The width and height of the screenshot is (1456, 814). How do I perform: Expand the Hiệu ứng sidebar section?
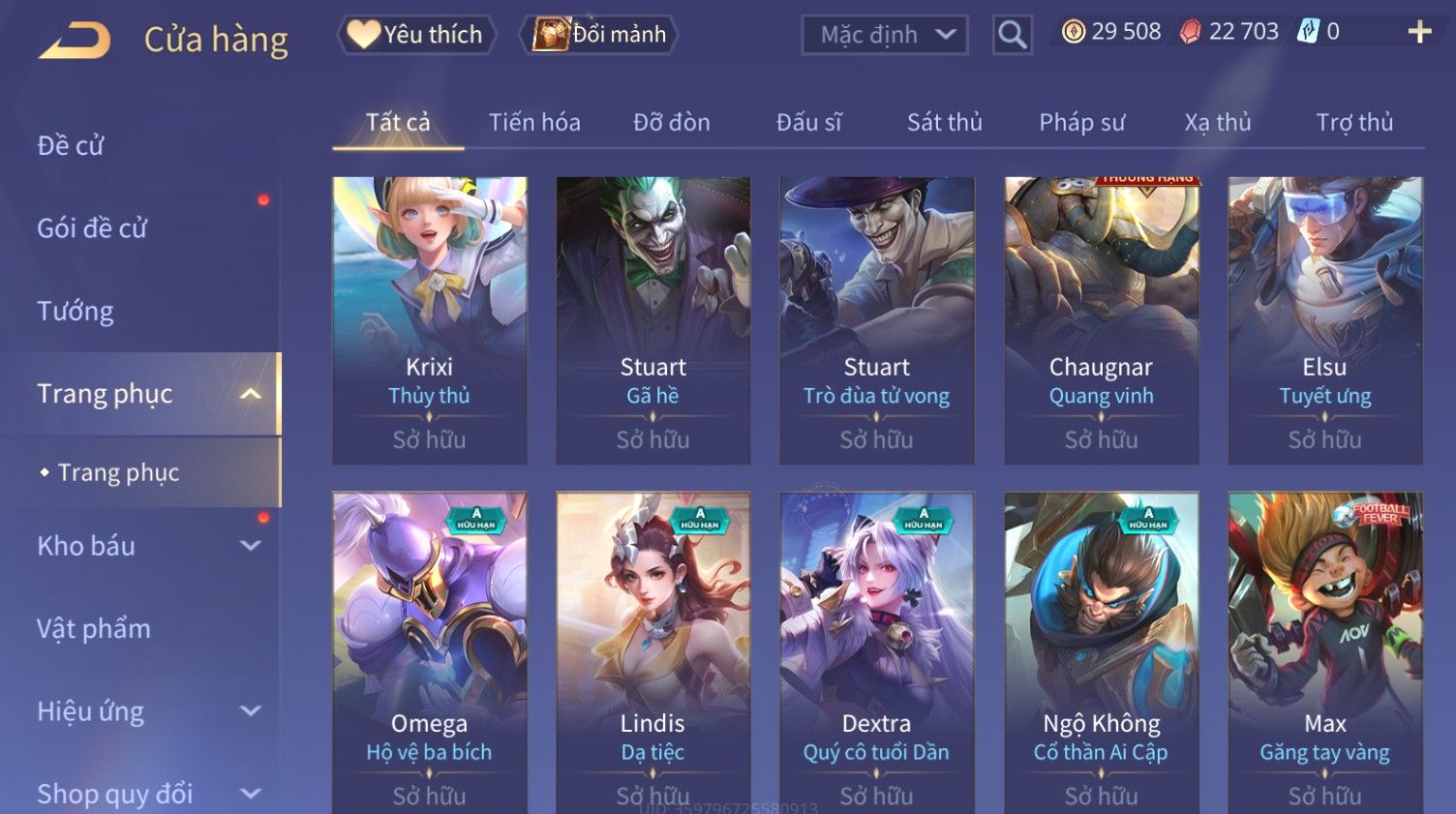point(250,710)
